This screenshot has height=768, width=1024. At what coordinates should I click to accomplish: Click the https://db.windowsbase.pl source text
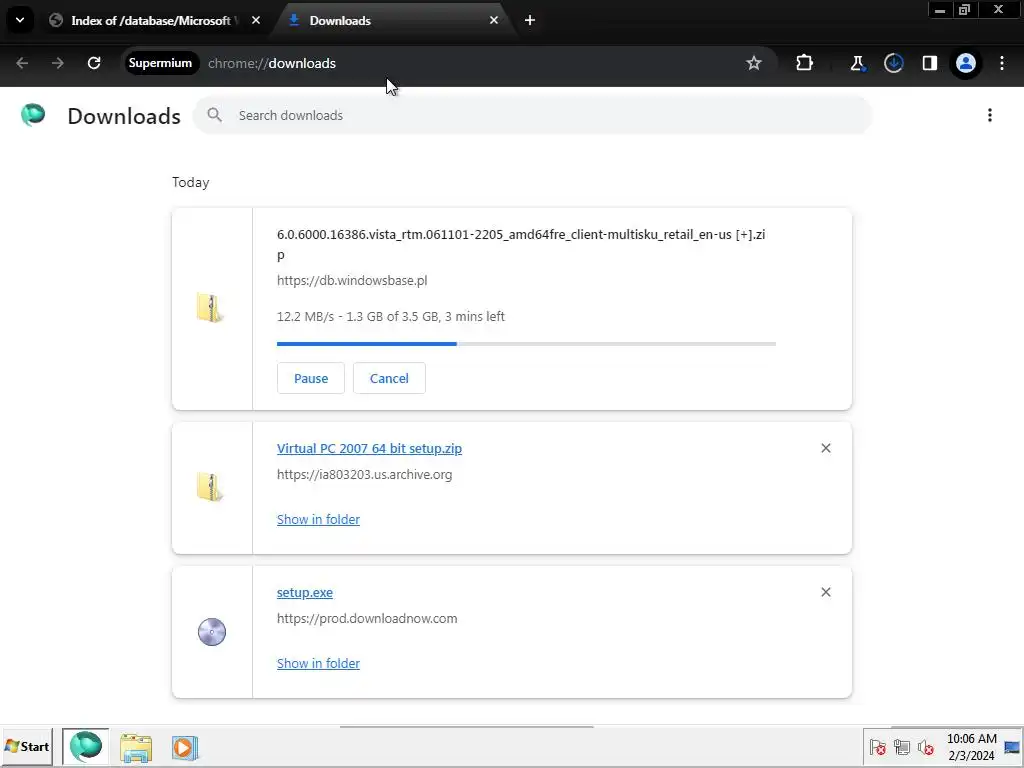tap(352, 281)
